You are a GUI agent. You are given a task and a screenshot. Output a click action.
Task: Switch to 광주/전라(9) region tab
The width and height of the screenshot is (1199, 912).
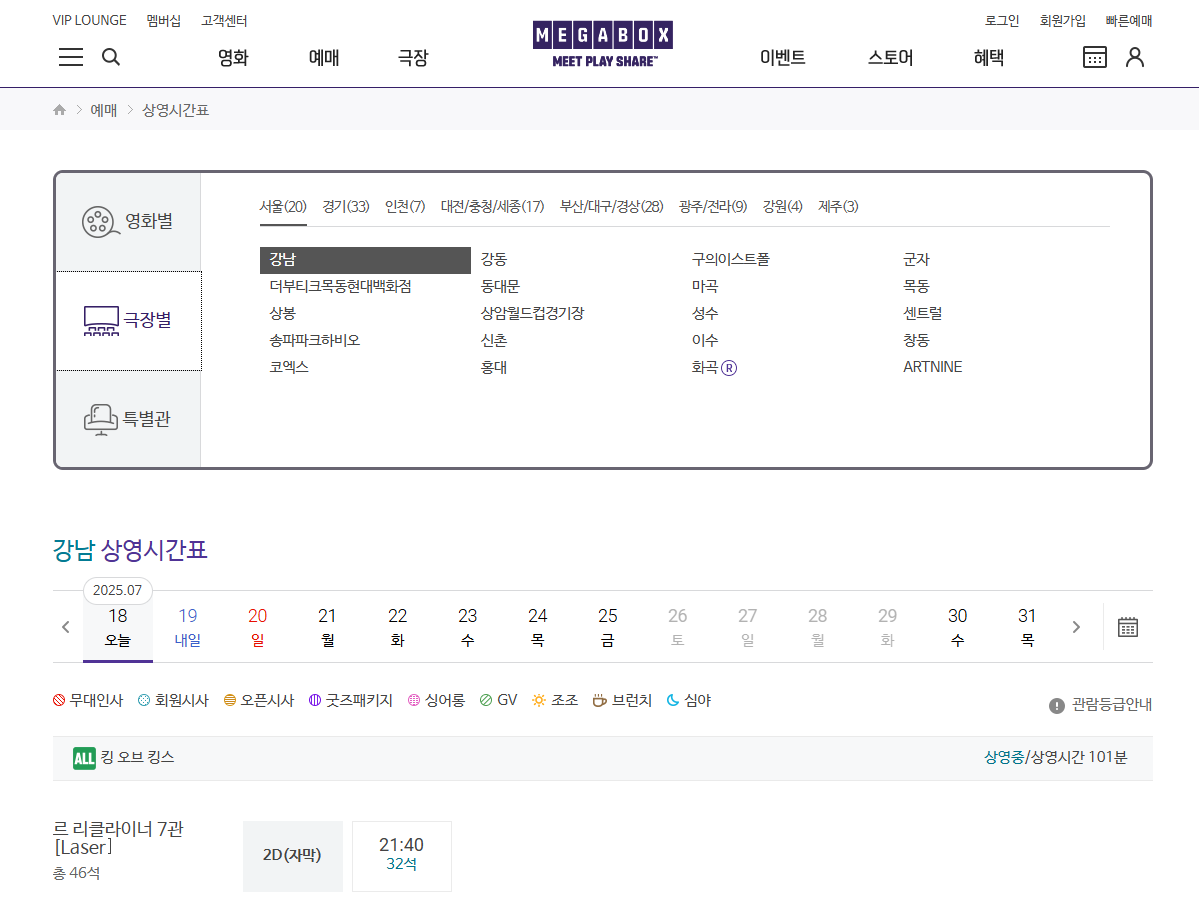[x=713, y=206]
